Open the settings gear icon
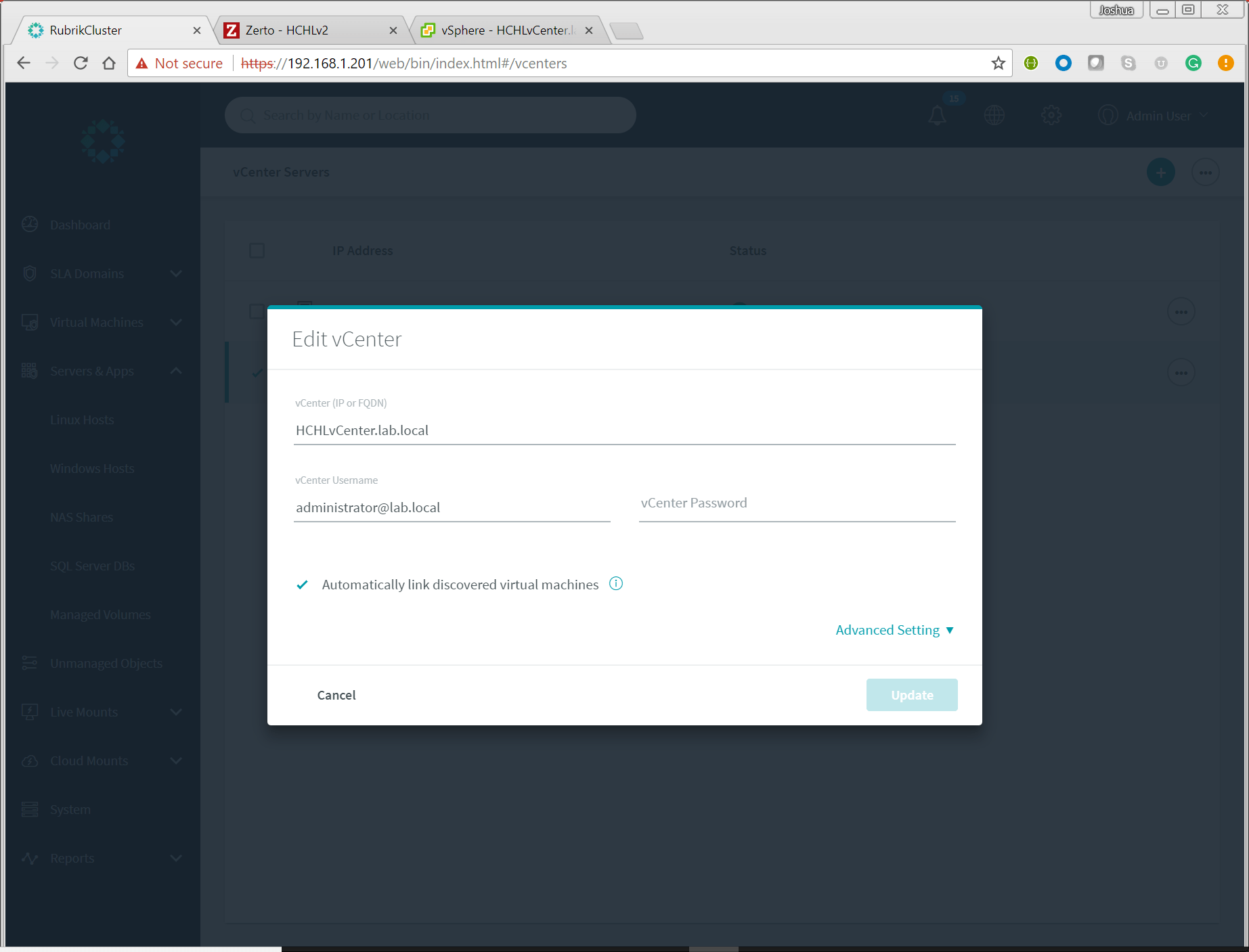The width and height of the screenshot is (1249, 952). coord(1051,115)
